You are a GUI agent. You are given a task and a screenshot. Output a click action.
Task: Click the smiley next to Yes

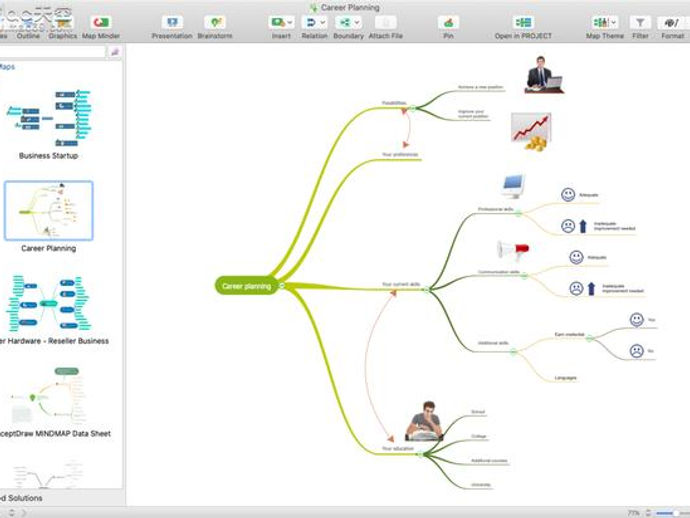point(637,320)
